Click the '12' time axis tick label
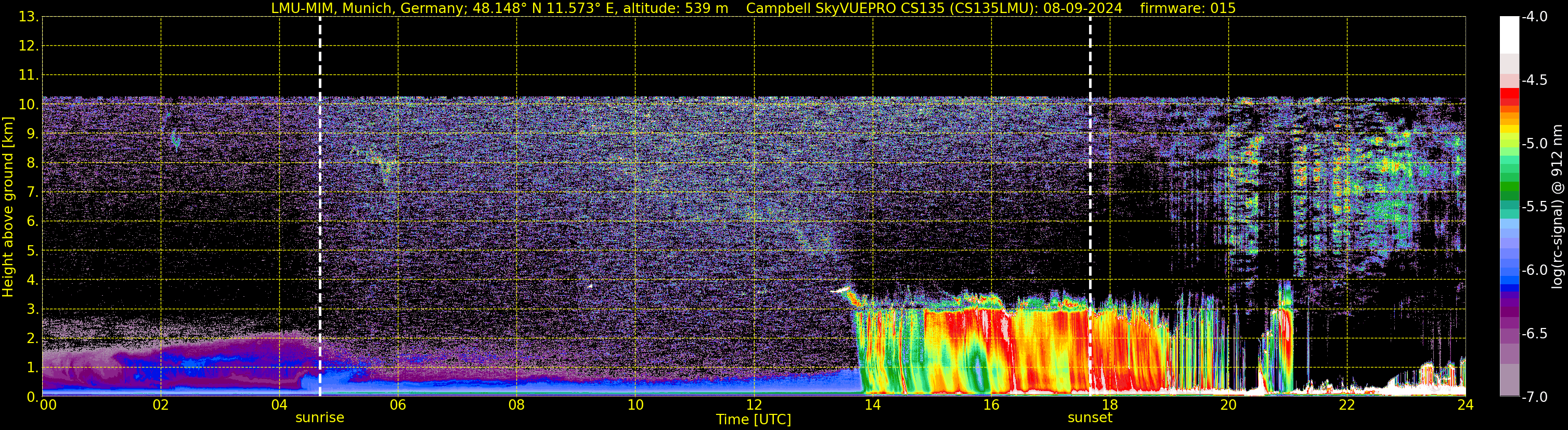Viewport: 1568px width, 430px height. pos(754,405)
